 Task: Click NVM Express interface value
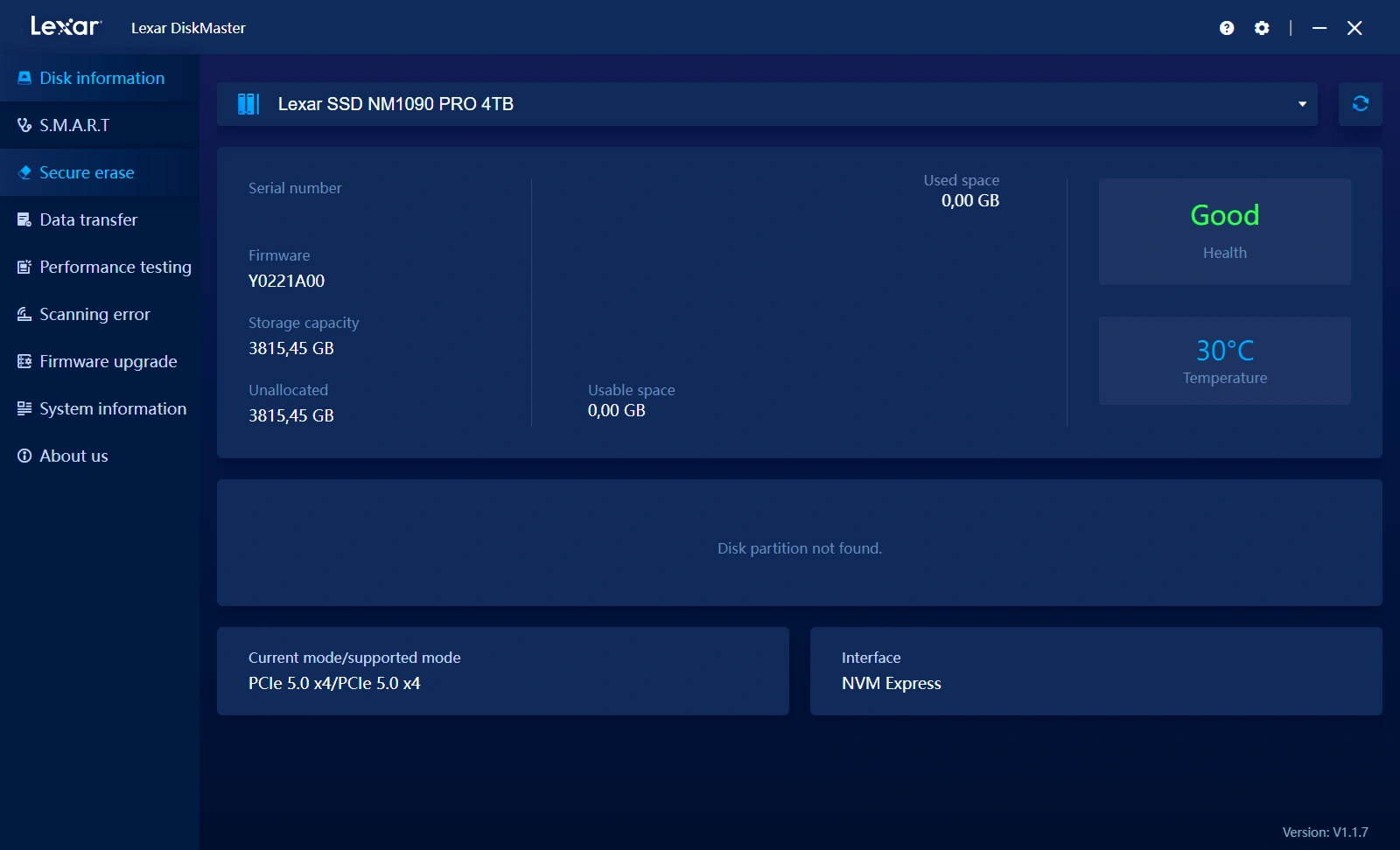(892, 683)
